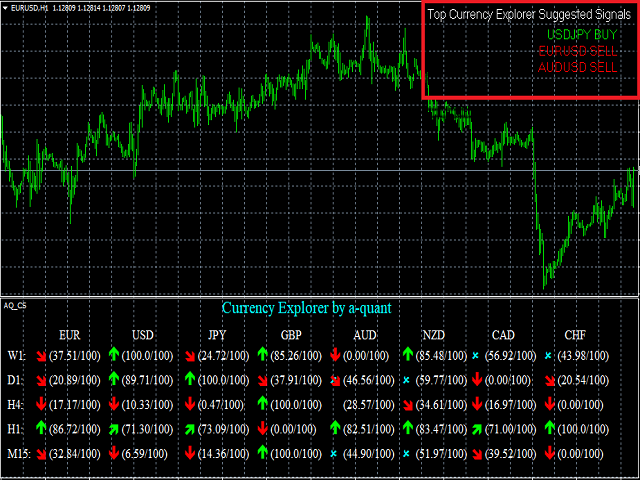Viewport: 640px width, 480px height.
Task: Click the CHF column header
Action: pyautogui.click(x=575, y=336)
